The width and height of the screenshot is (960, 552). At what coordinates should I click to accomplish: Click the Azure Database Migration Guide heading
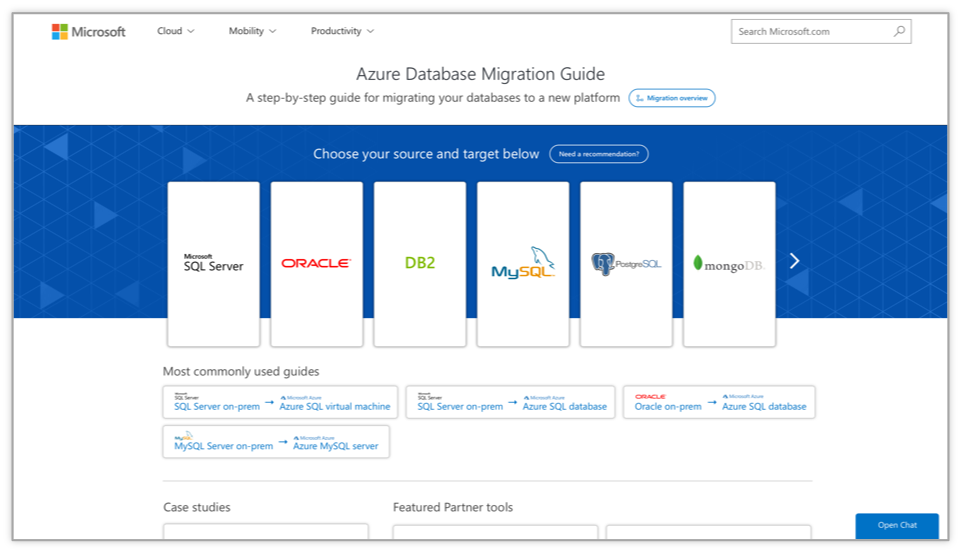481,74
